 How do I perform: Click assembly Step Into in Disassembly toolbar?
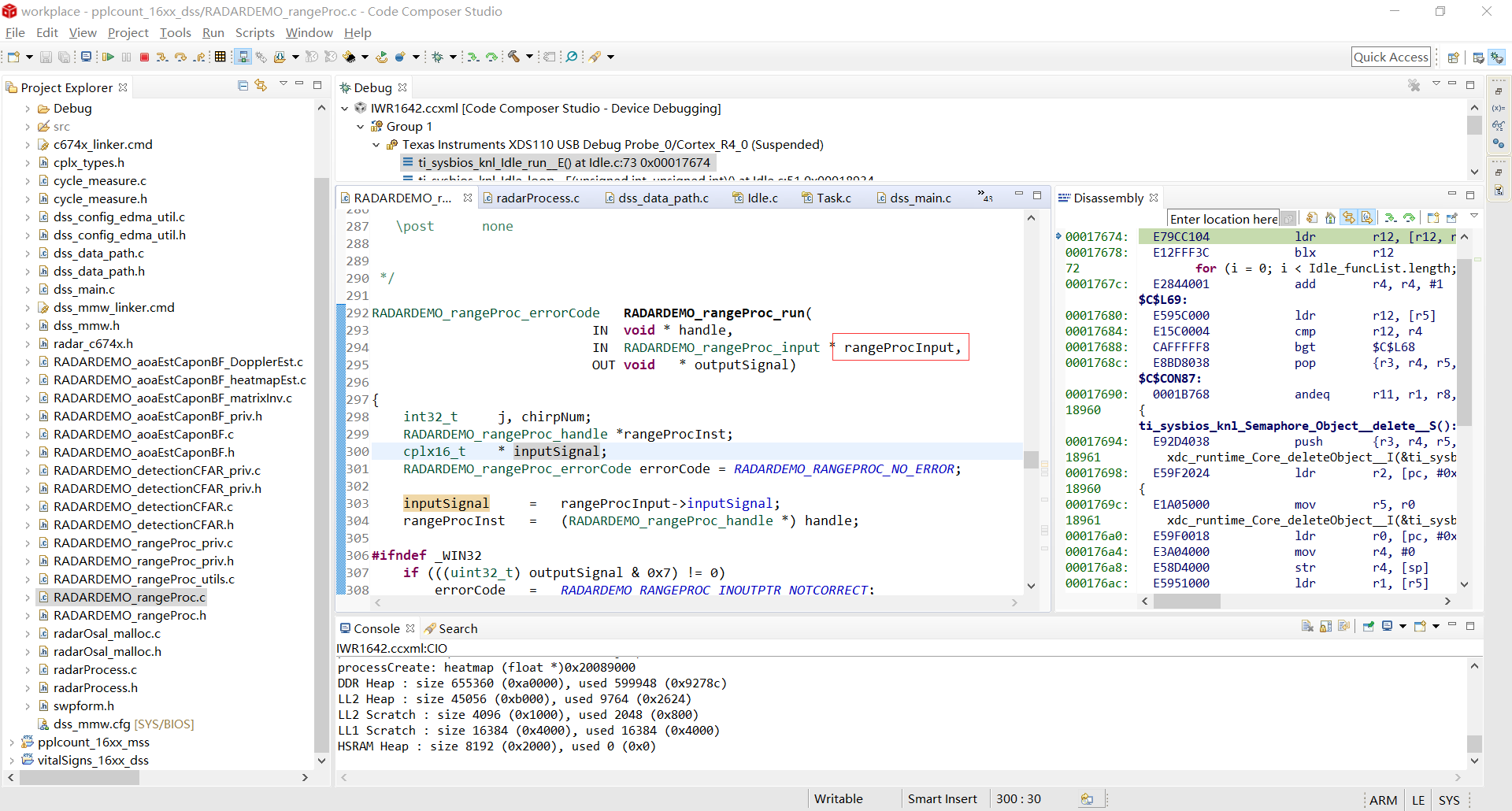coord(1391,217)
